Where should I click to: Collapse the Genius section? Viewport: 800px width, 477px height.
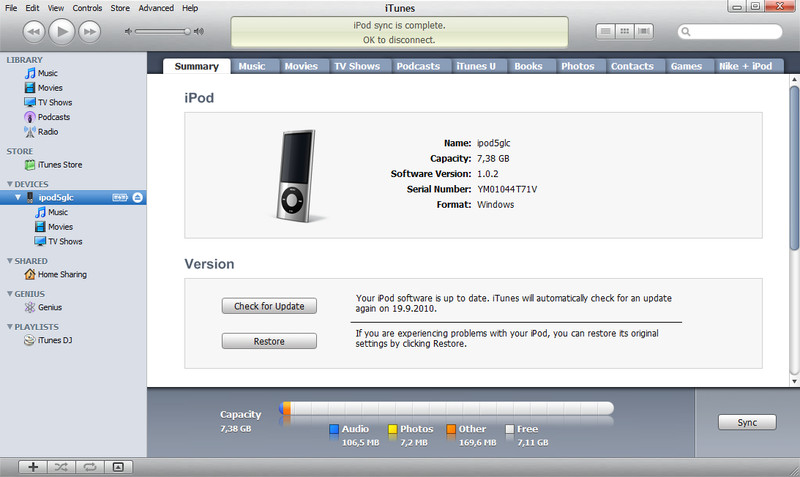coord(10,294)
